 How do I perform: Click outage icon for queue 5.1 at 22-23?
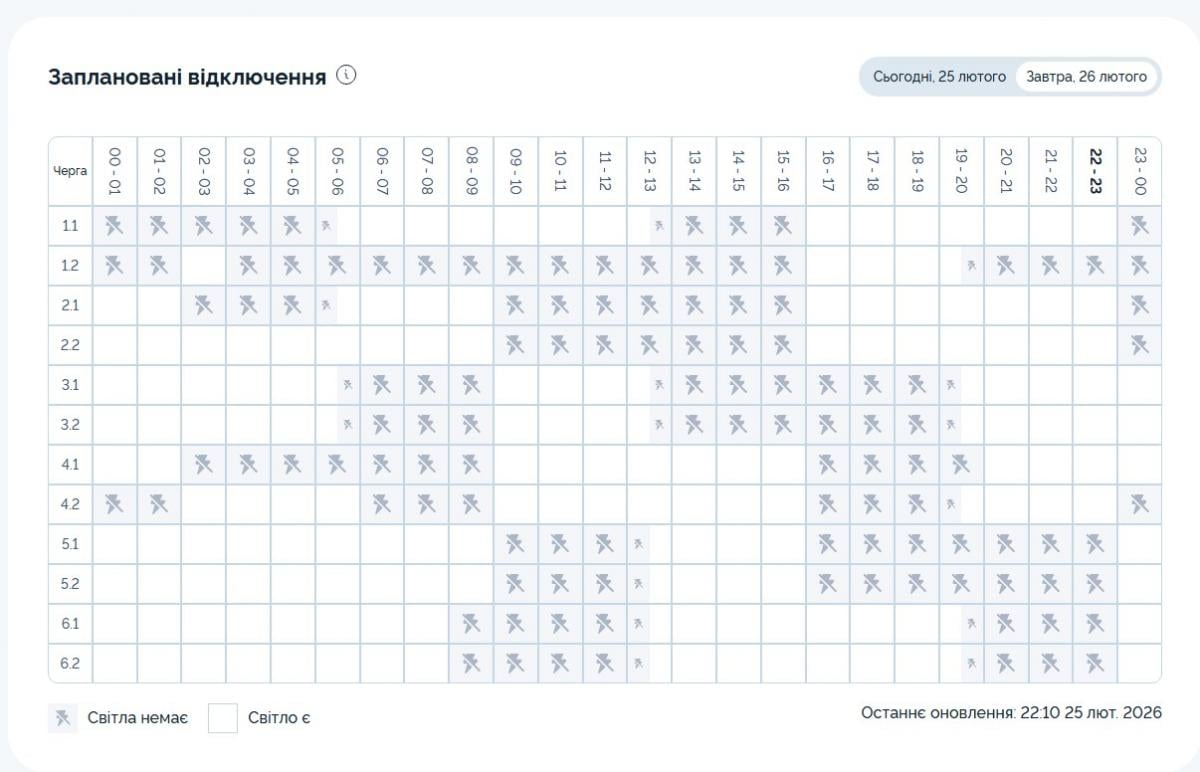point(1095,544)
